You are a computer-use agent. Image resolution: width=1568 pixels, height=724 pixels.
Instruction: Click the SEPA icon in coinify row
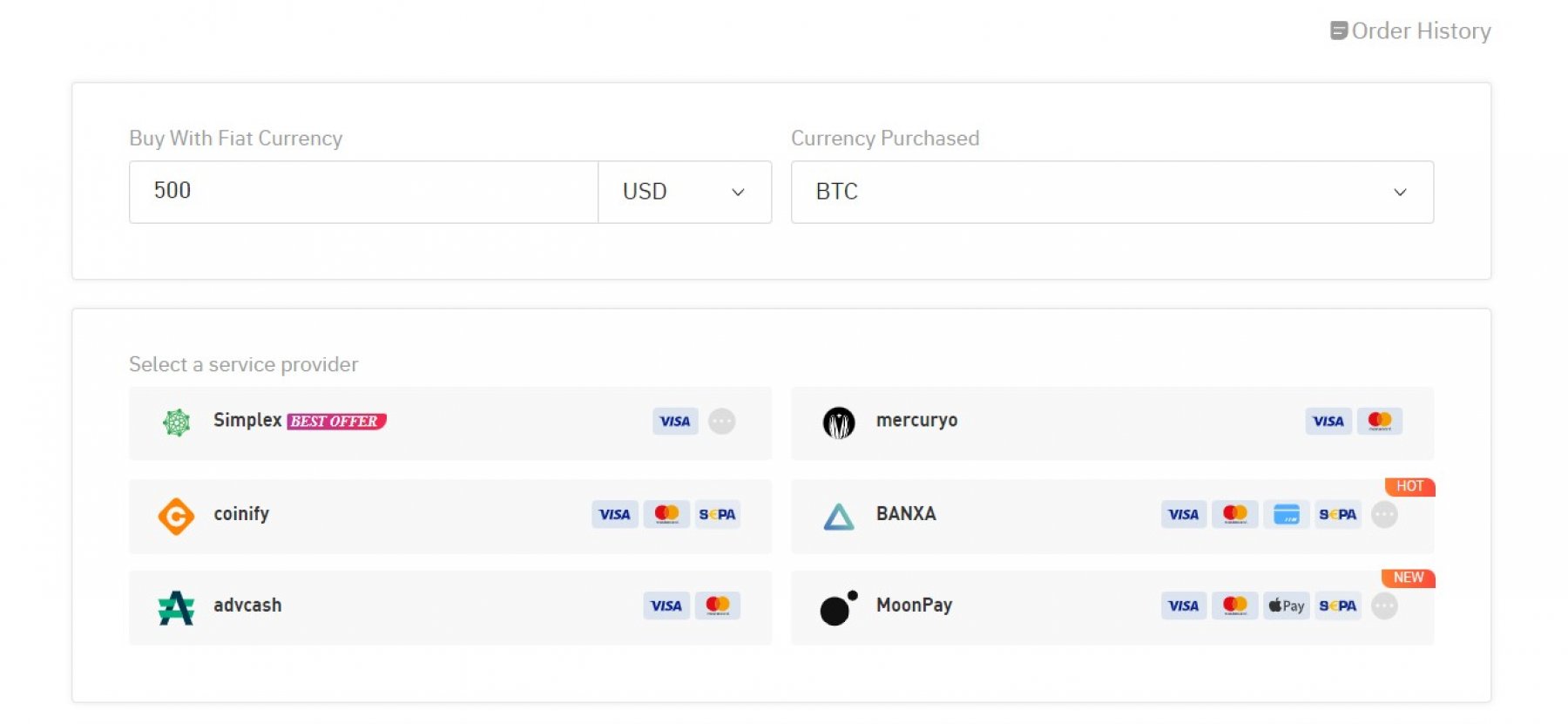(x=717, y=515)
